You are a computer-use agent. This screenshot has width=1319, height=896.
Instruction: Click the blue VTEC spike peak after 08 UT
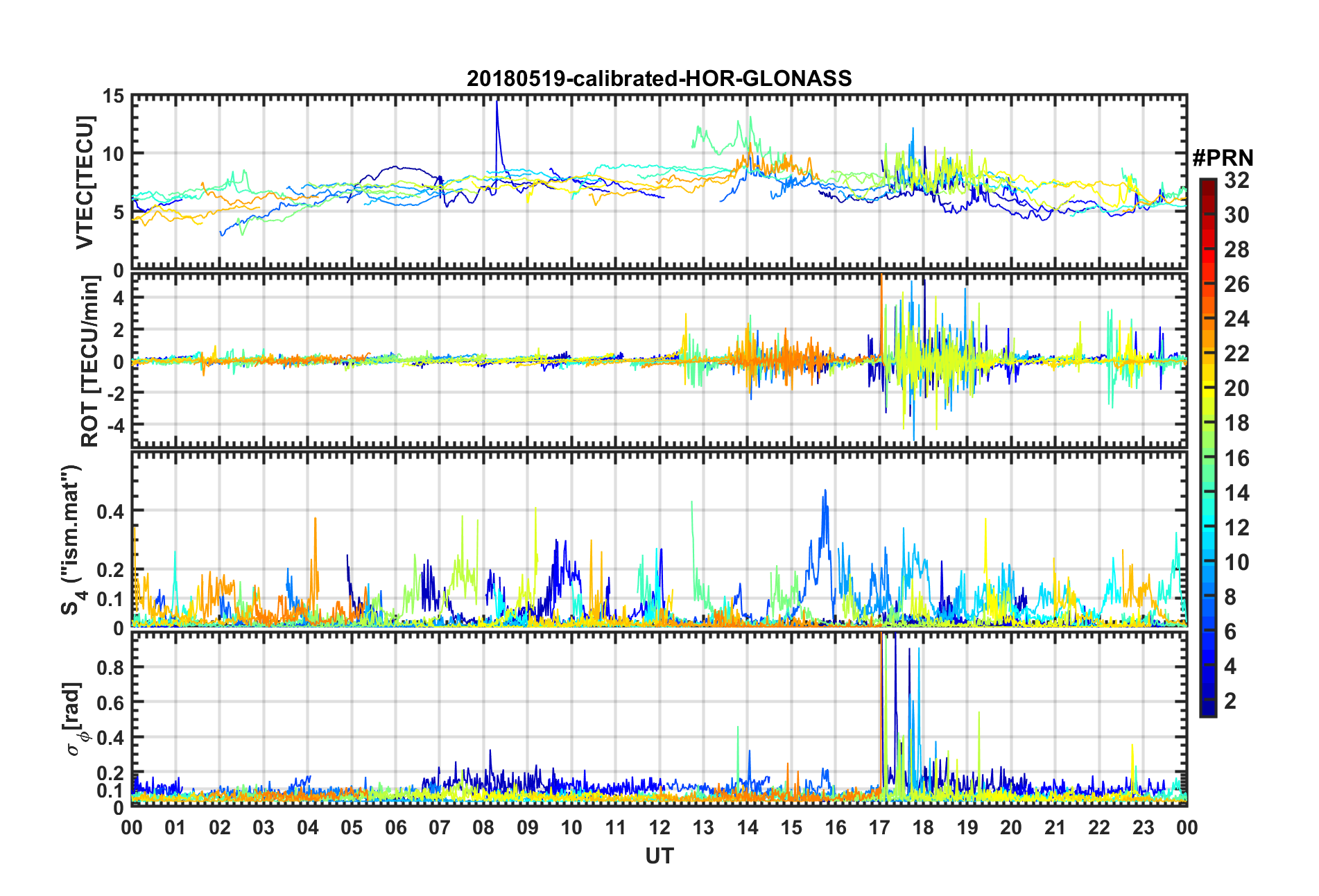[x=497, y=103]
